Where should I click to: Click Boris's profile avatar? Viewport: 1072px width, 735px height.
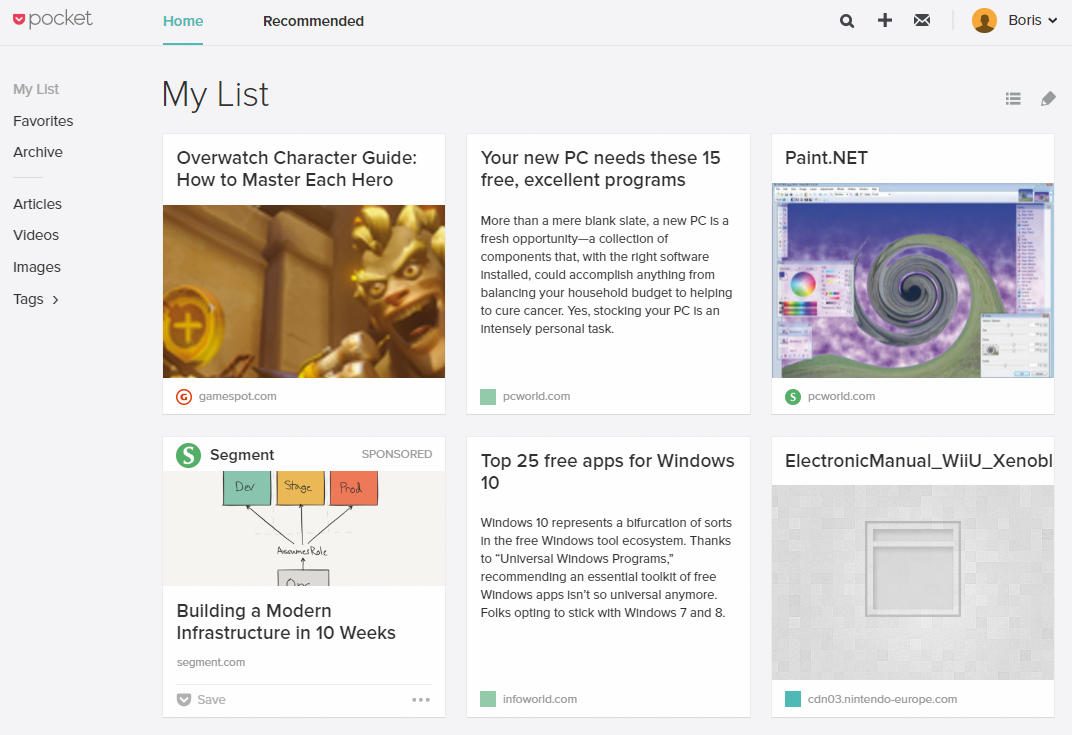point(984,21)
